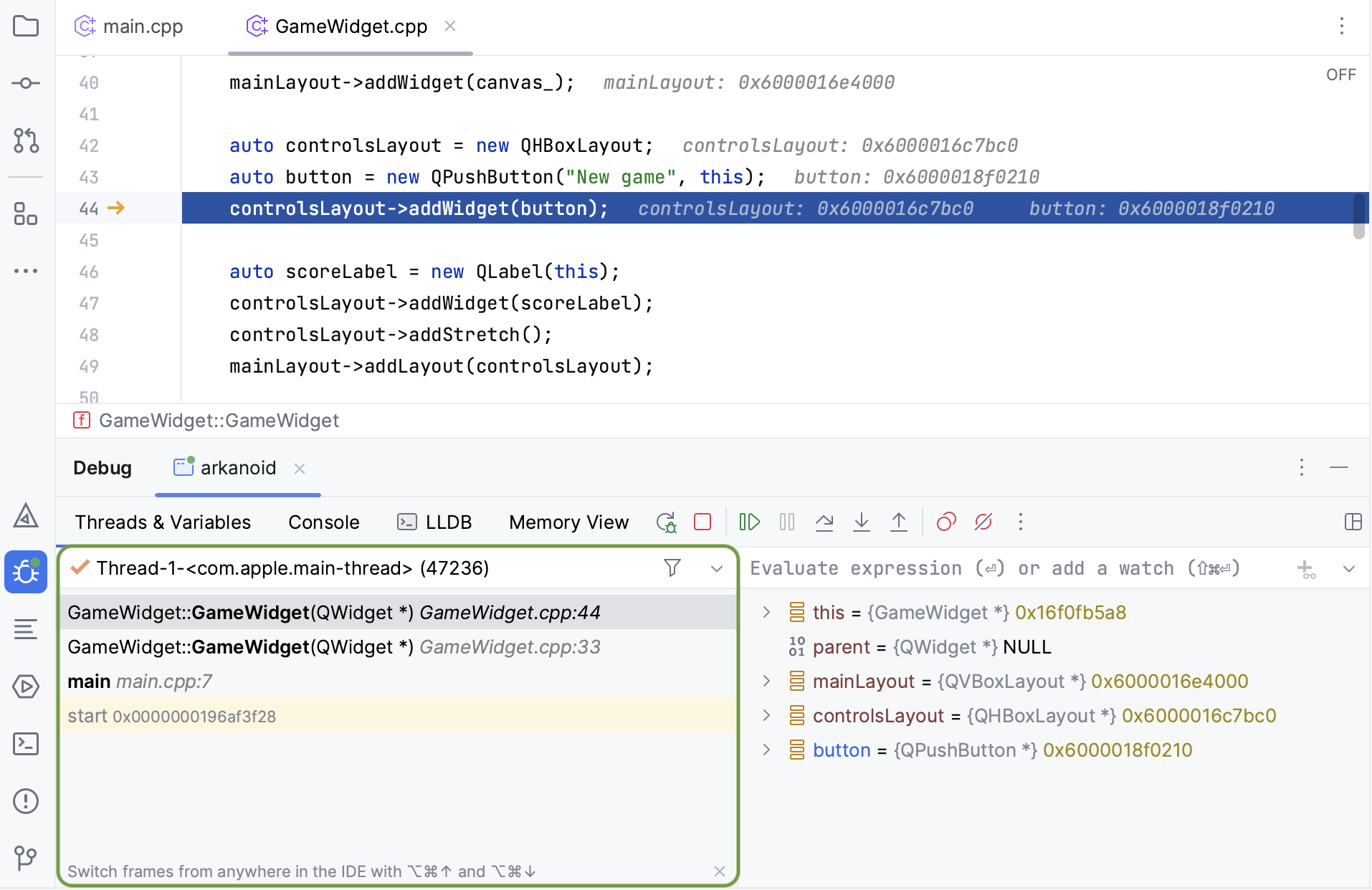
Task: Dismiss the frame switching hint
Action: (x=720, y=871)
